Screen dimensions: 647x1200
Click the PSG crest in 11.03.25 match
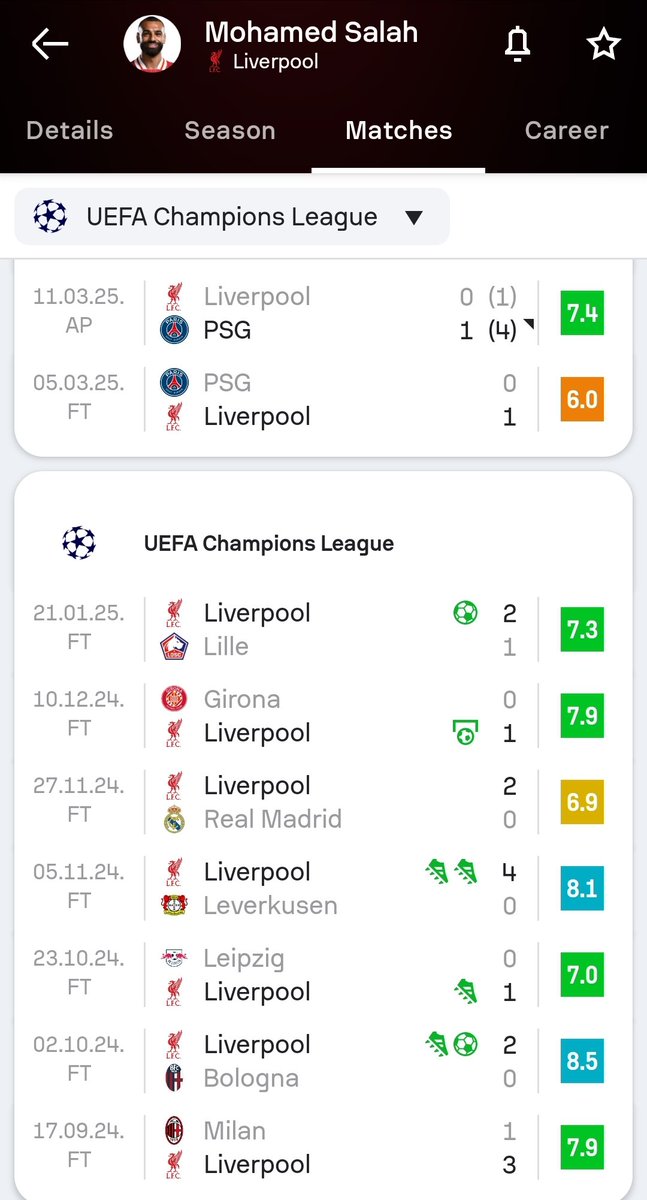[174, 330]
